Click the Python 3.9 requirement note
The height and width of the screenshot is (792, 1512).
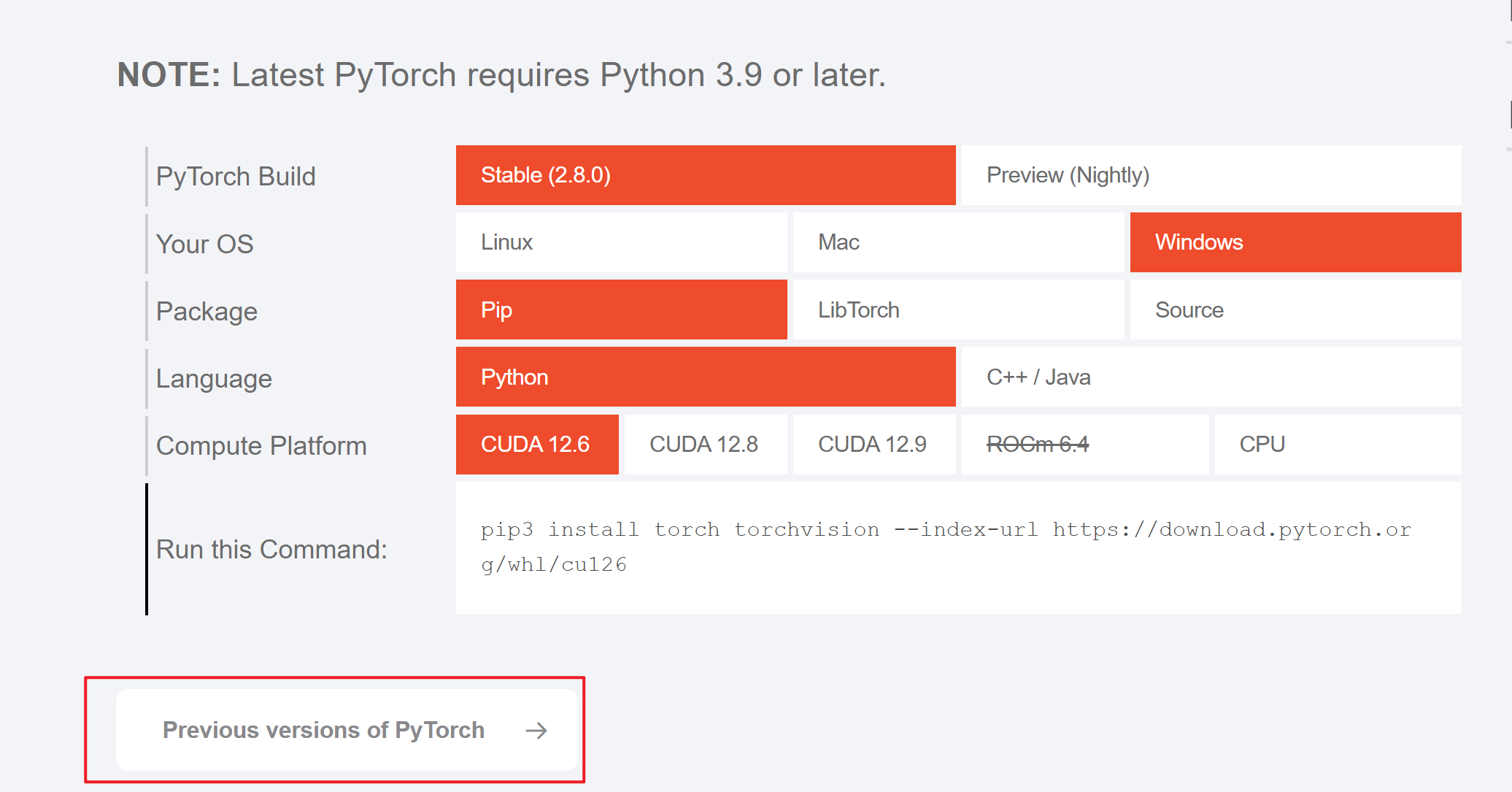501,74
